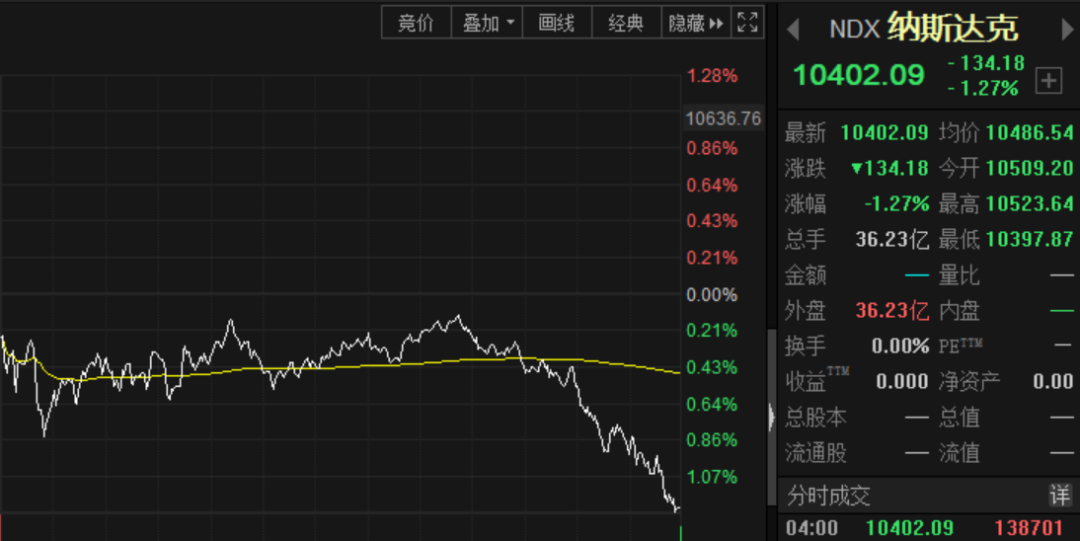Click the 分时成交 section header
The width and height of the screenshot is (1080, 541).
[x=829, y=495]
